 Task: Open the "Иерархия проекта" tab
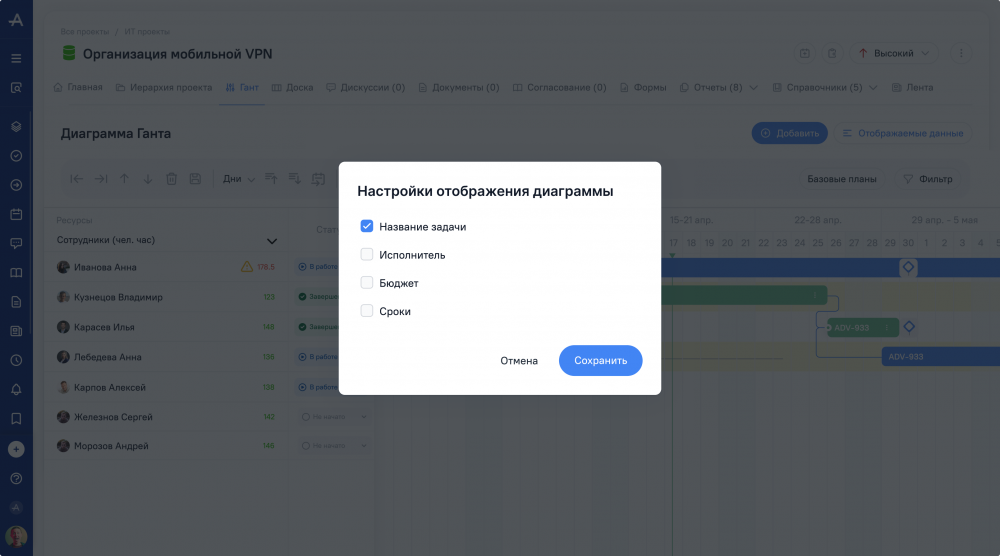[x=163, y=88]
